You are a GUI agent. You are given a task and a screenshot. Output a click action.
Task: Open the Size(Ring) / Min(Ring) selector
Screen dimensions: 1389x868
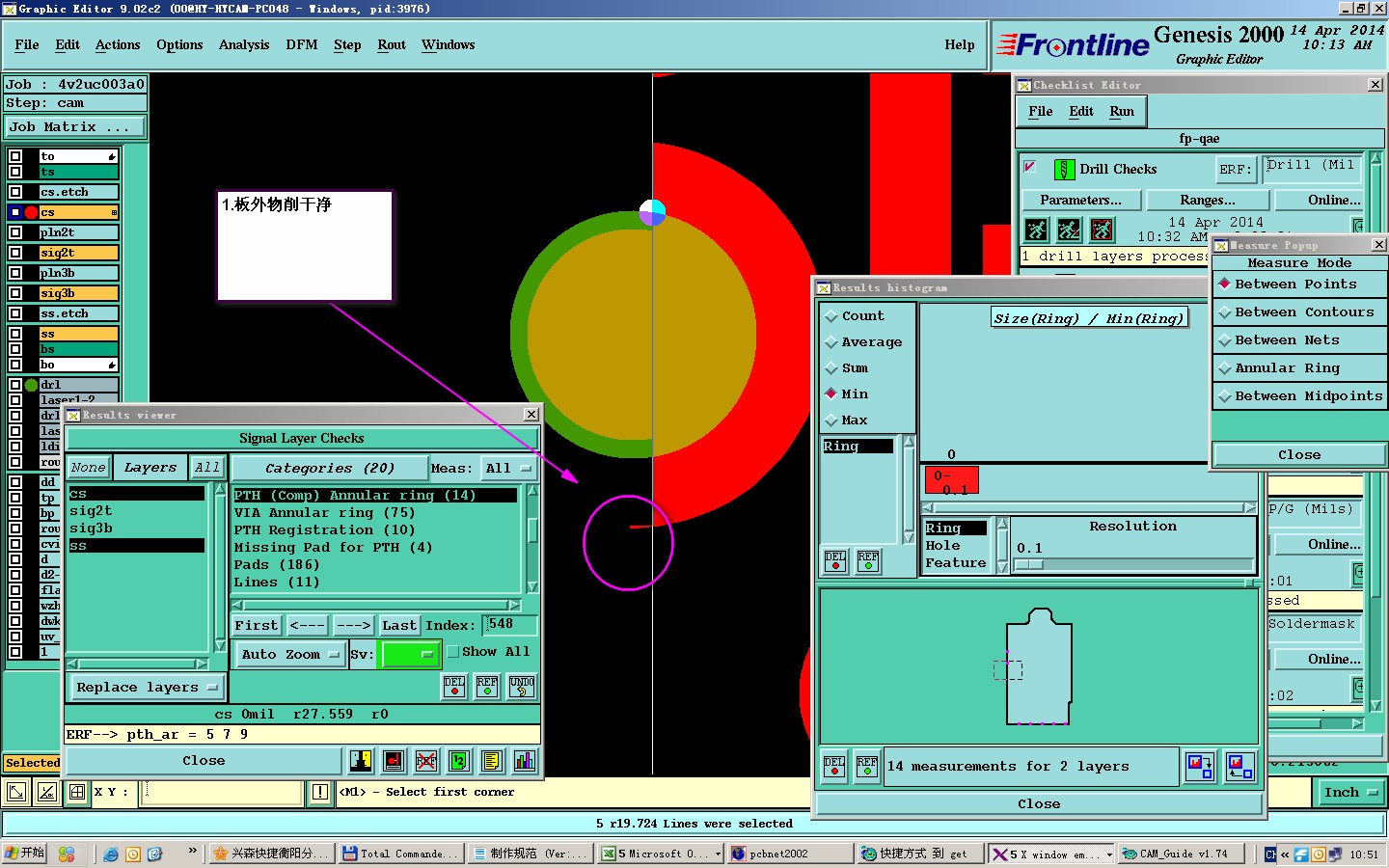coord(1089,318)
